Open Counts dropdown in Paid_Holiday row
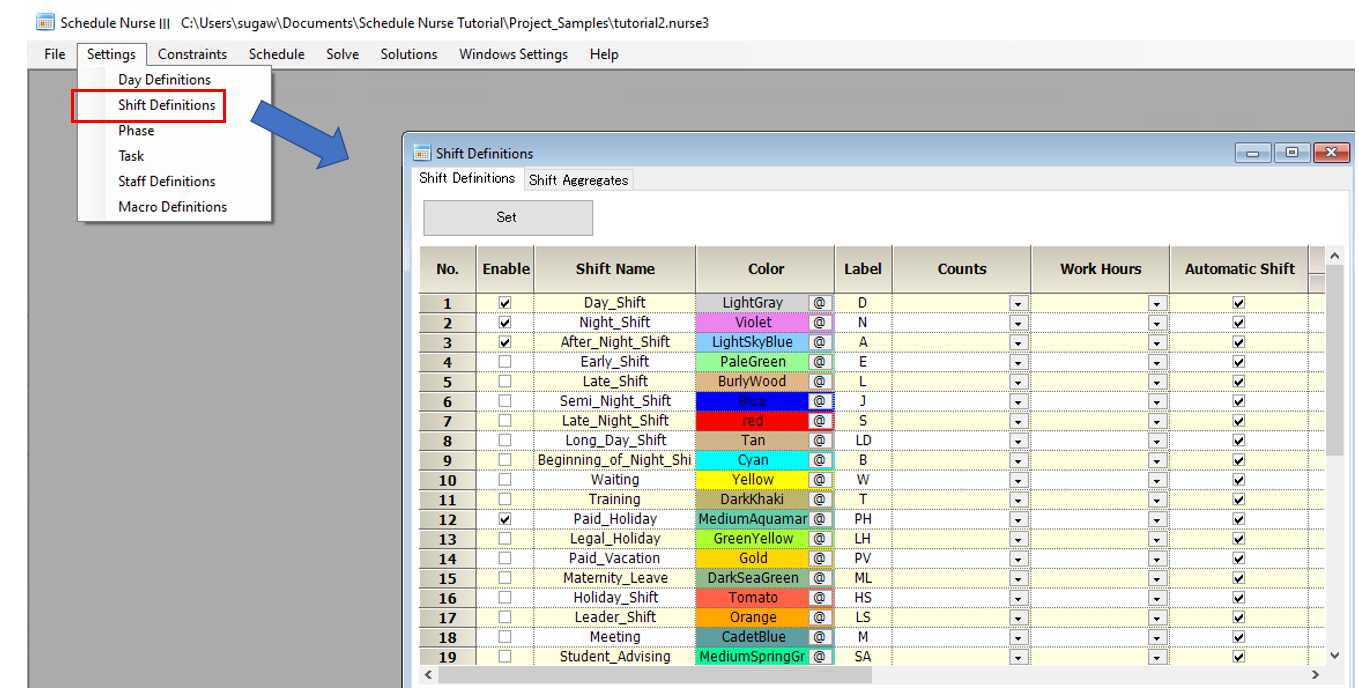 pos(1018,519)
